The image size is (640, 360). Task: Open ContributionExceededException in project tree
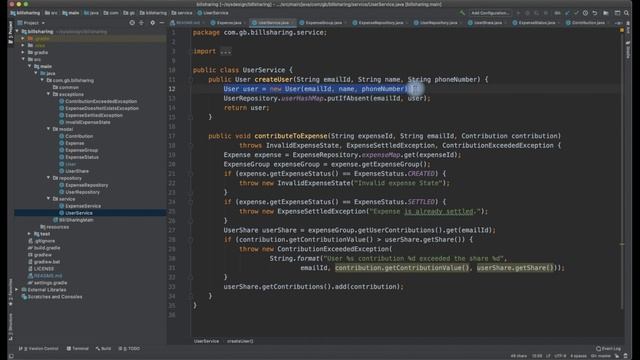pos(101,101)
